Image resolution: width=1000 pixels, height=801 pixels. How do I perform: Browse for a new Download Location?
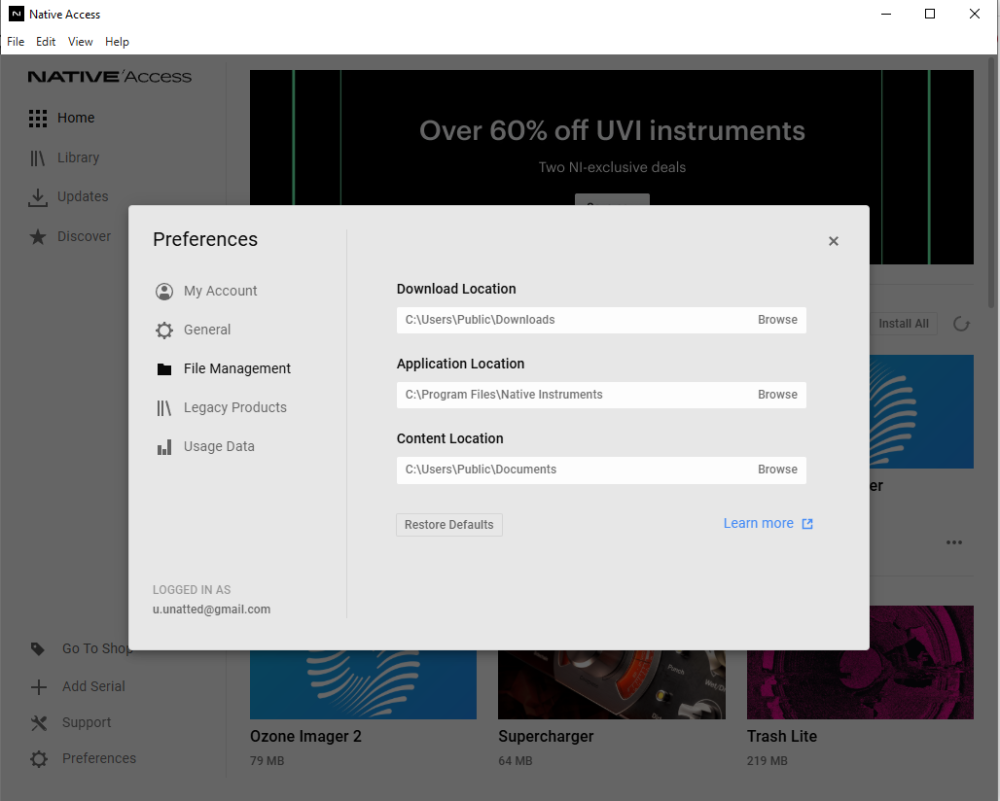[777, 320]
